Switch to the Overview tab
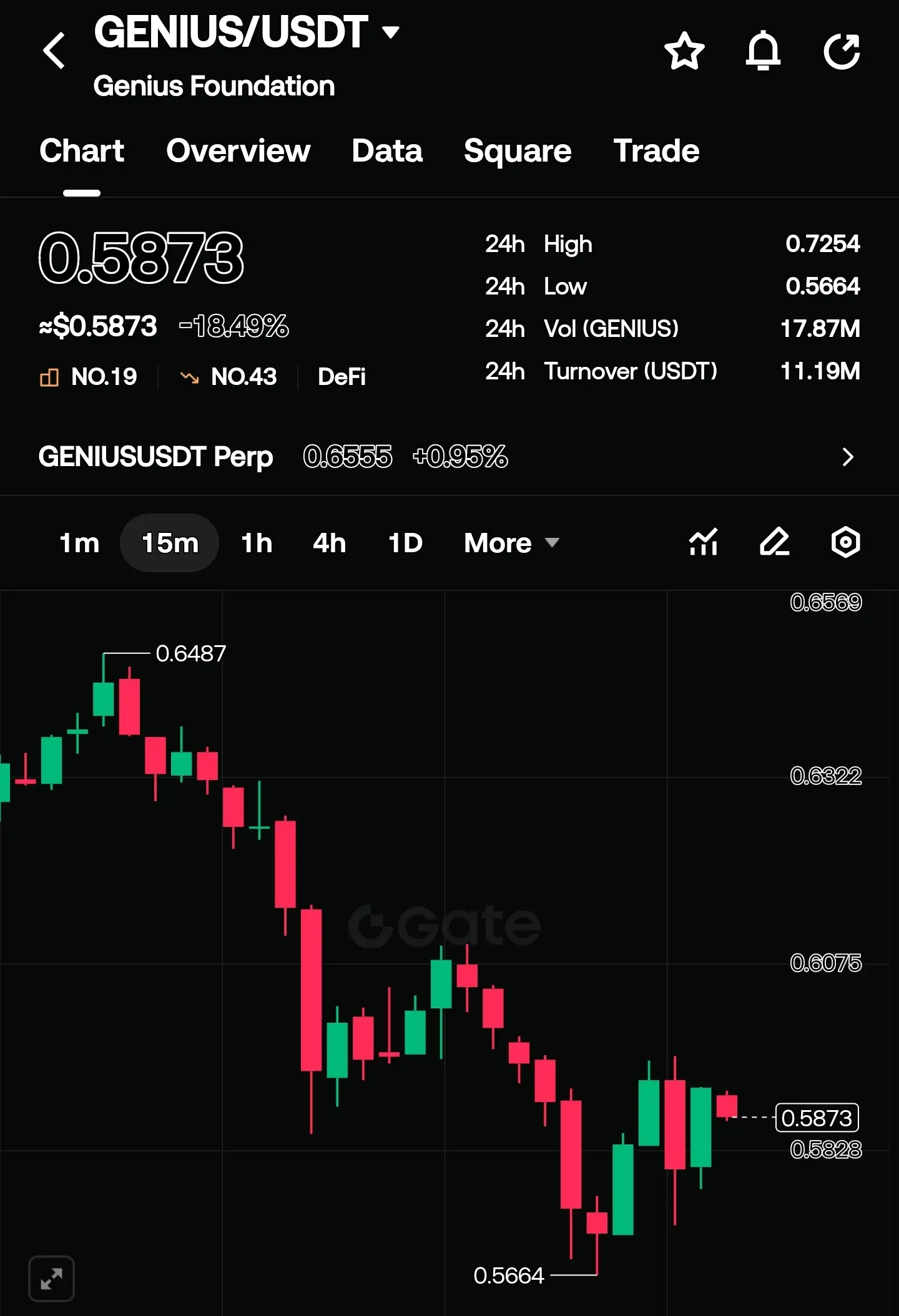899x1316 pixels. coord(238,151)
